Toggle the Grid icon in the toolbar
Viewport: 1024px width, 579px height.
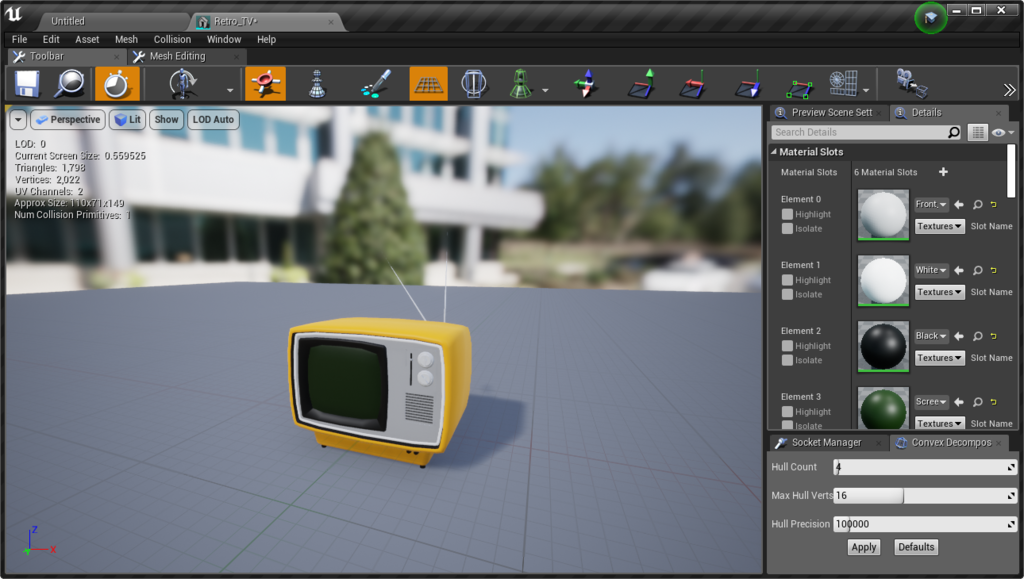coord(428,84)
